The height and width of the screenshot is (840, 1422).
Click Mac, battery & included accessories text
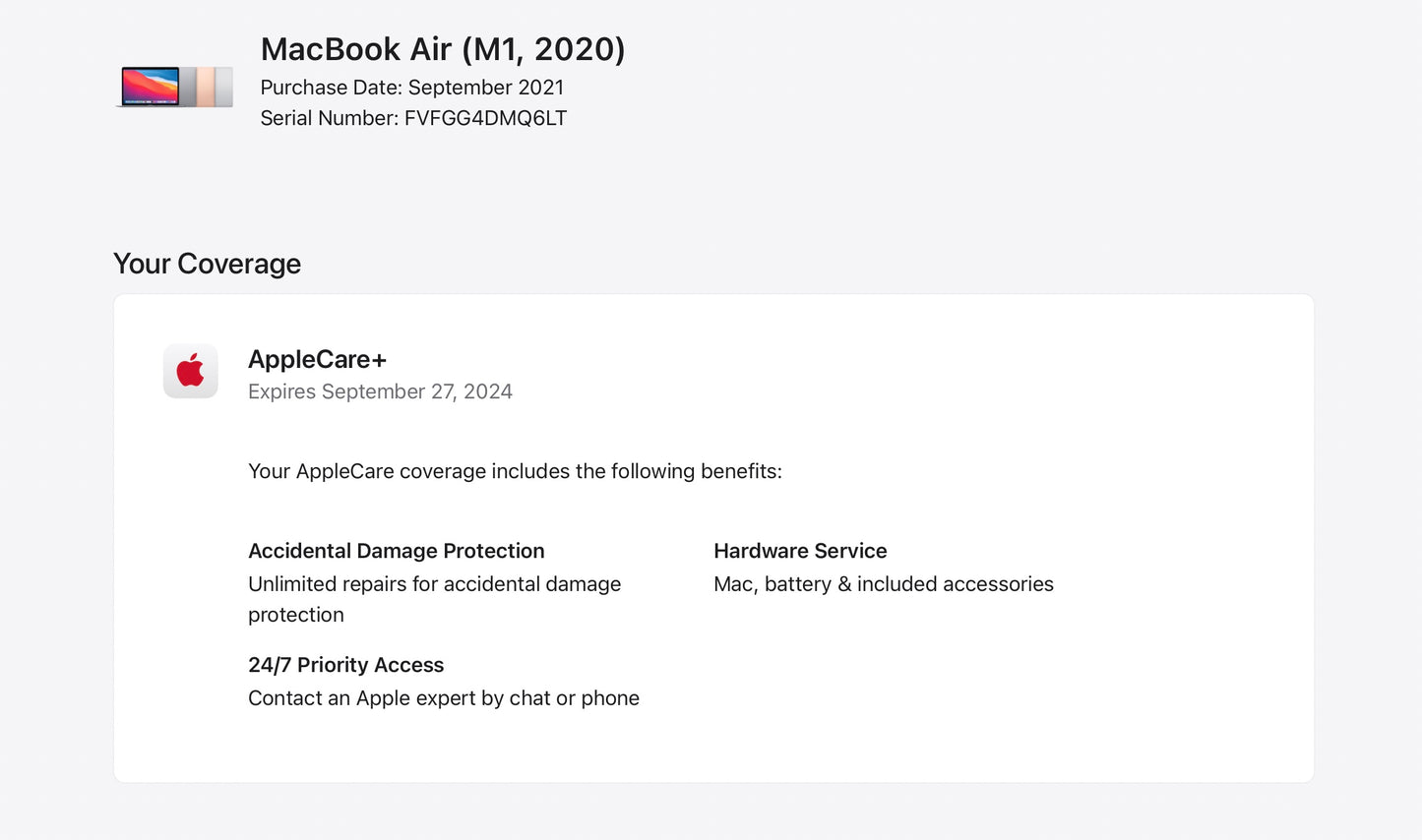pos(883,584)
